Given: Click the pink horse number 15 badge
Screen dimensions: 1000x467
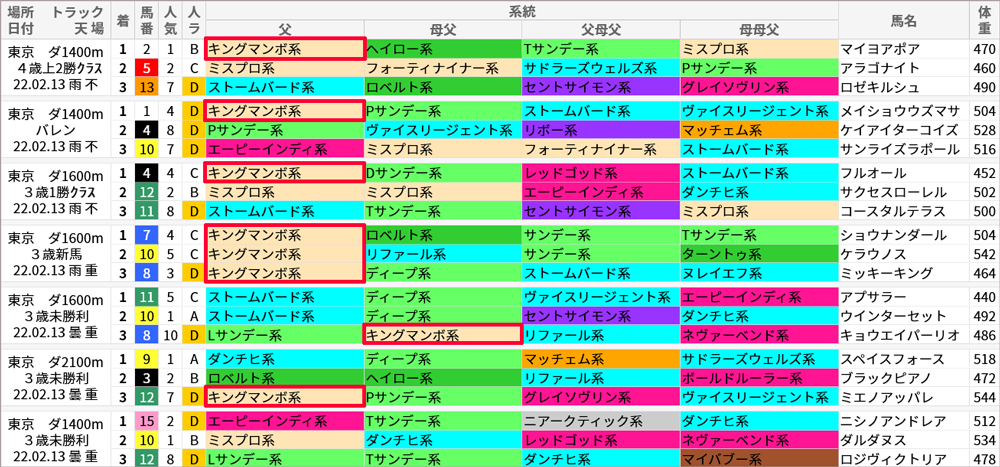Looking at the screenshot, I should 146,420.
